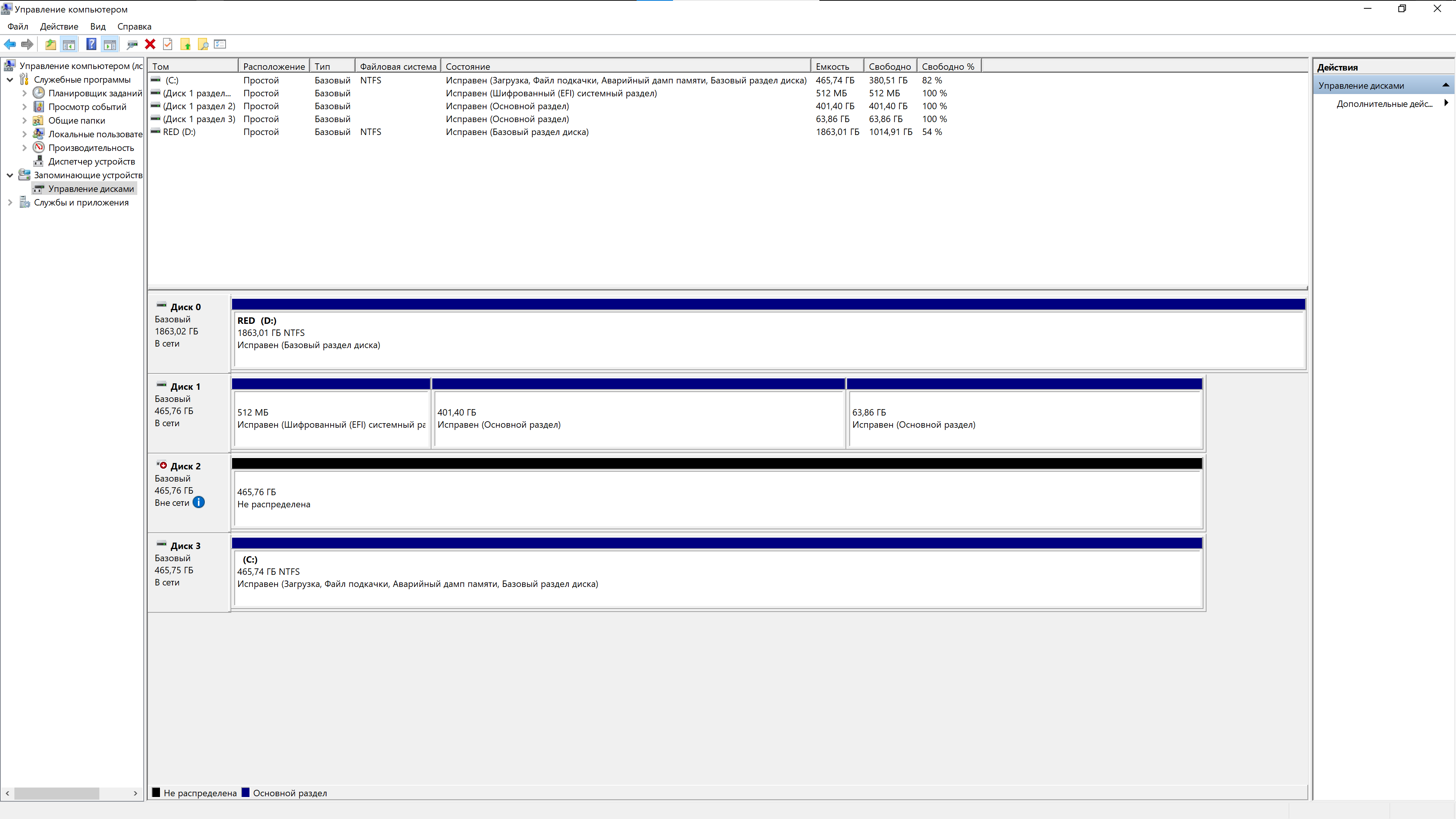1456x819 pixels.
Task: Click the Up one level folder icon
Action: 51,44
